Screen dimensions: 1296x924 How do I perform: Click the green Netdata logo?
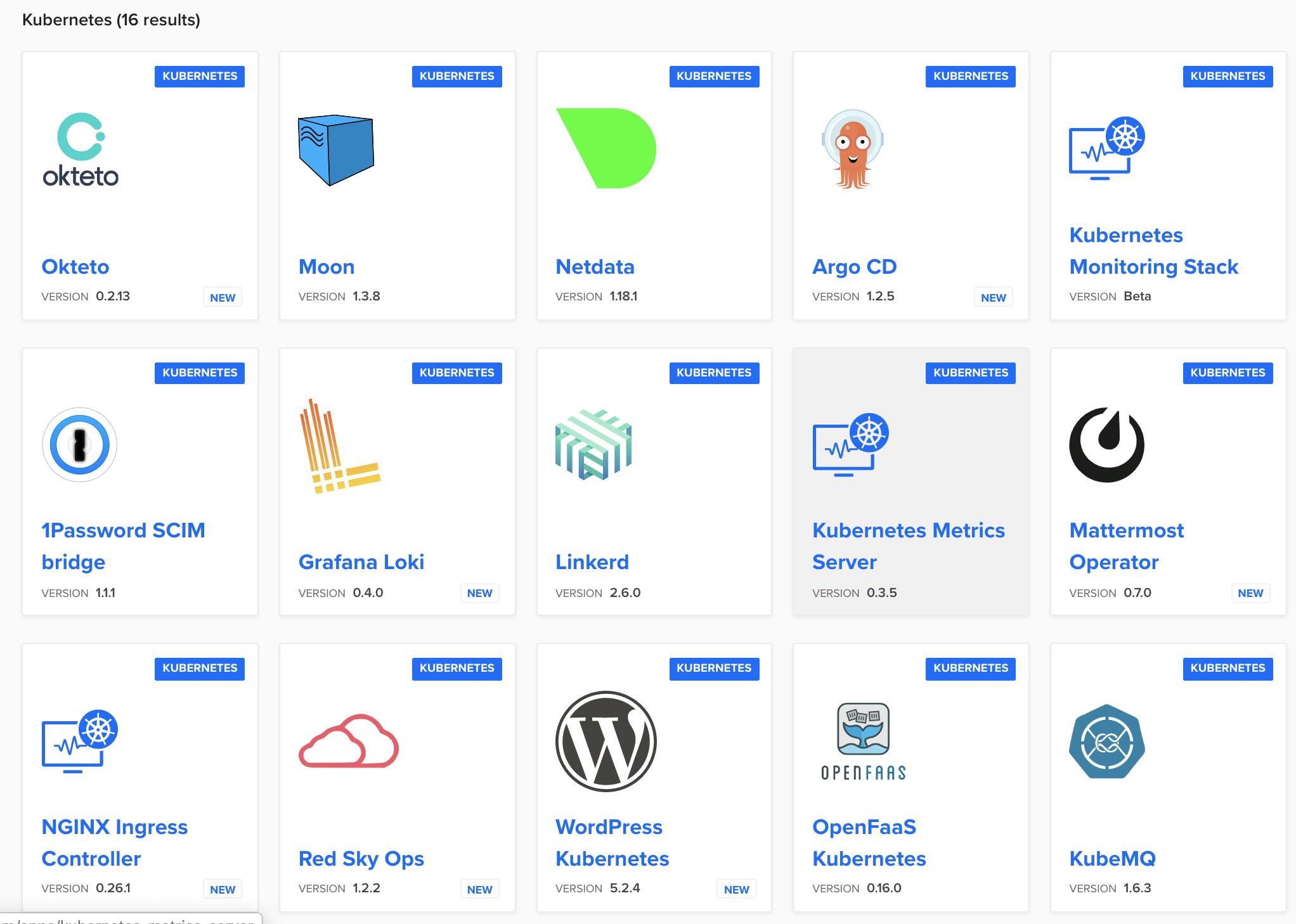point(606,148)
